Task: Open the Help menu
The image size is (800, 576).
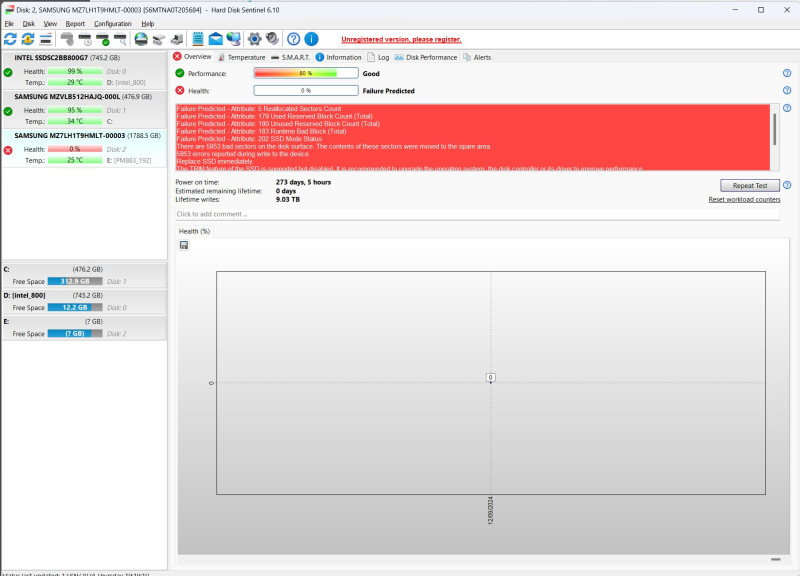Action: tap(147, 24)
